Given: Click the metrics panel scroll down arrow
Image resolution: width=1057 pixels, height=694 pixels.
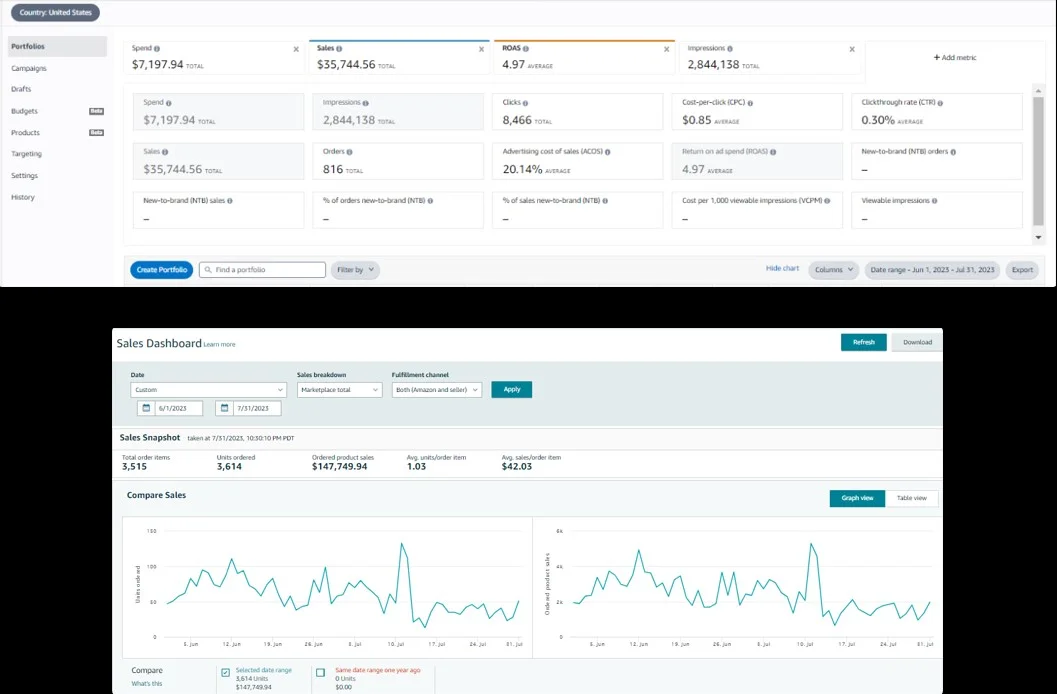Looking at the screenshot, I should [1038, 237].
